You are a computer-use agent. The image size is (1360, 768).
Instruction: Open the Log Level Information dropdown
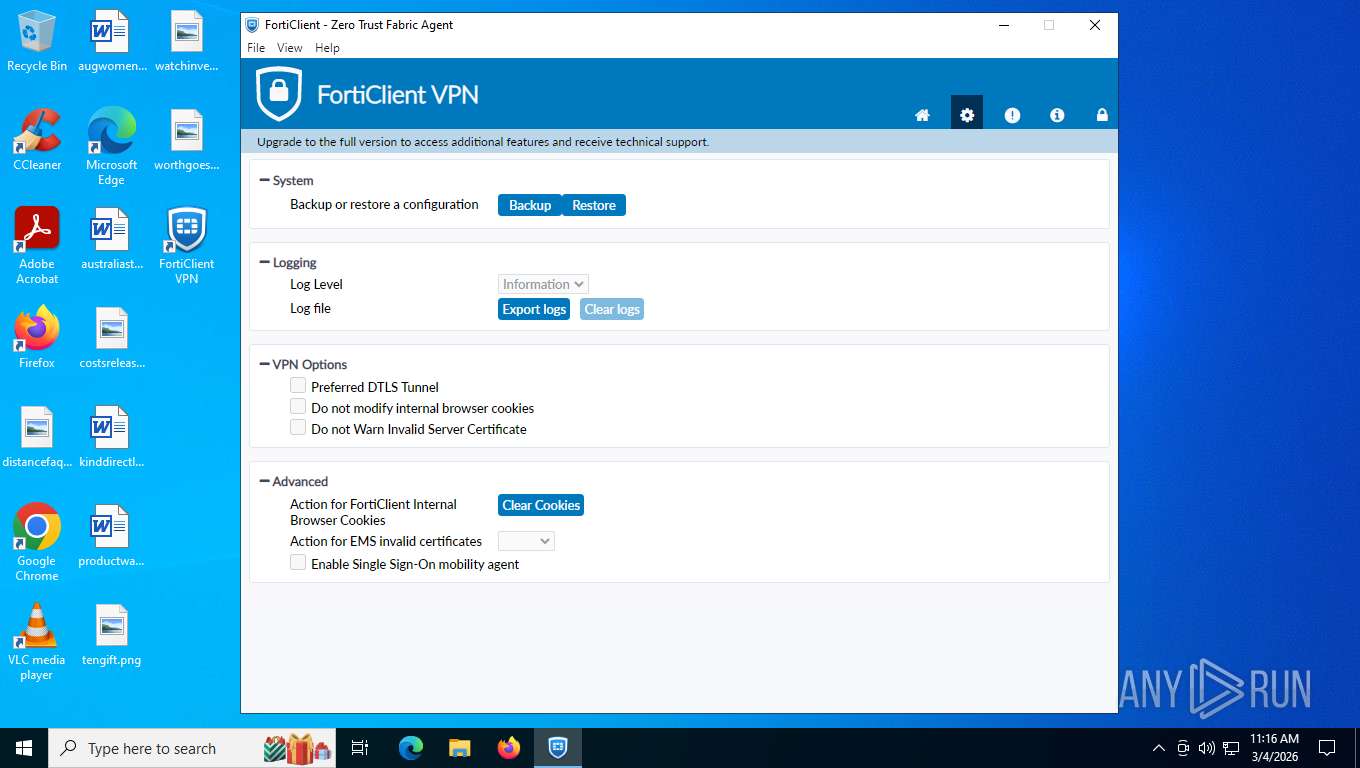coord(543,284)
